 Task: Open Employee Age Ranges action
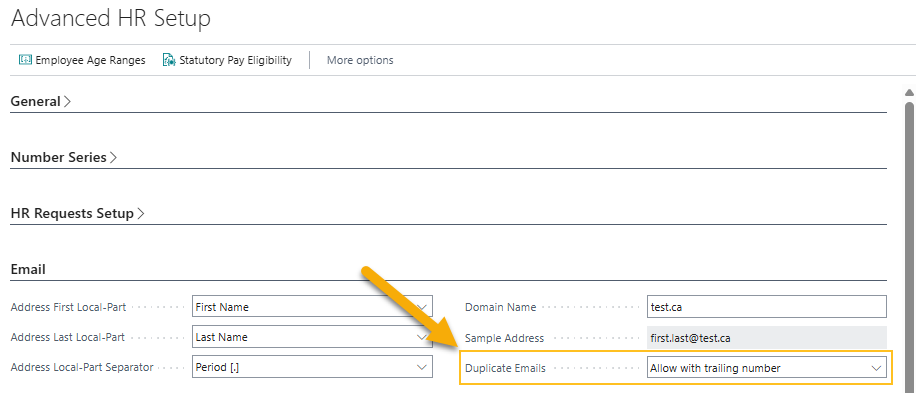click(82, 60)
